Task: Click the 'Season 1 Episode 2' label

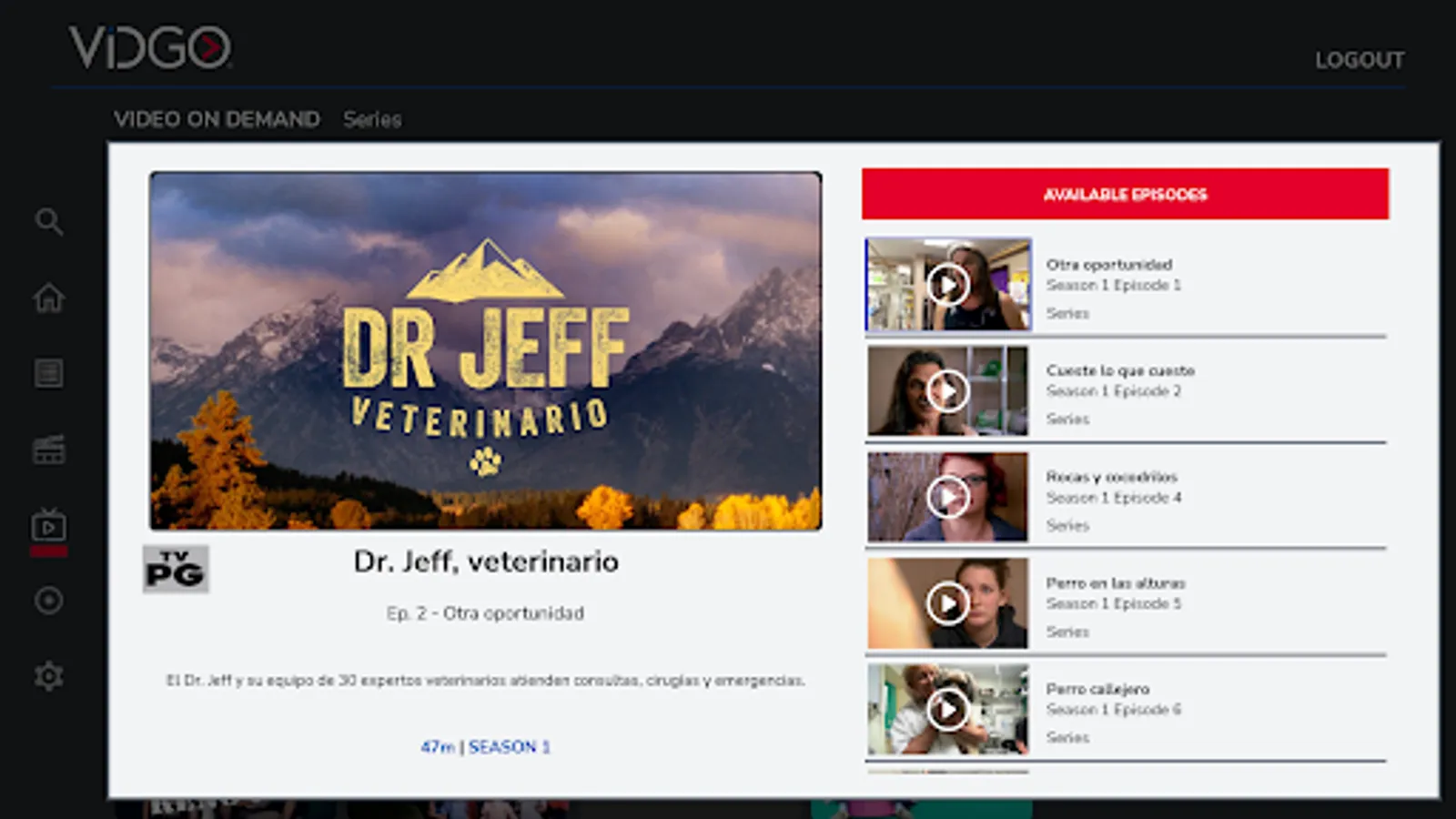Action: (x=1113, y=391)
